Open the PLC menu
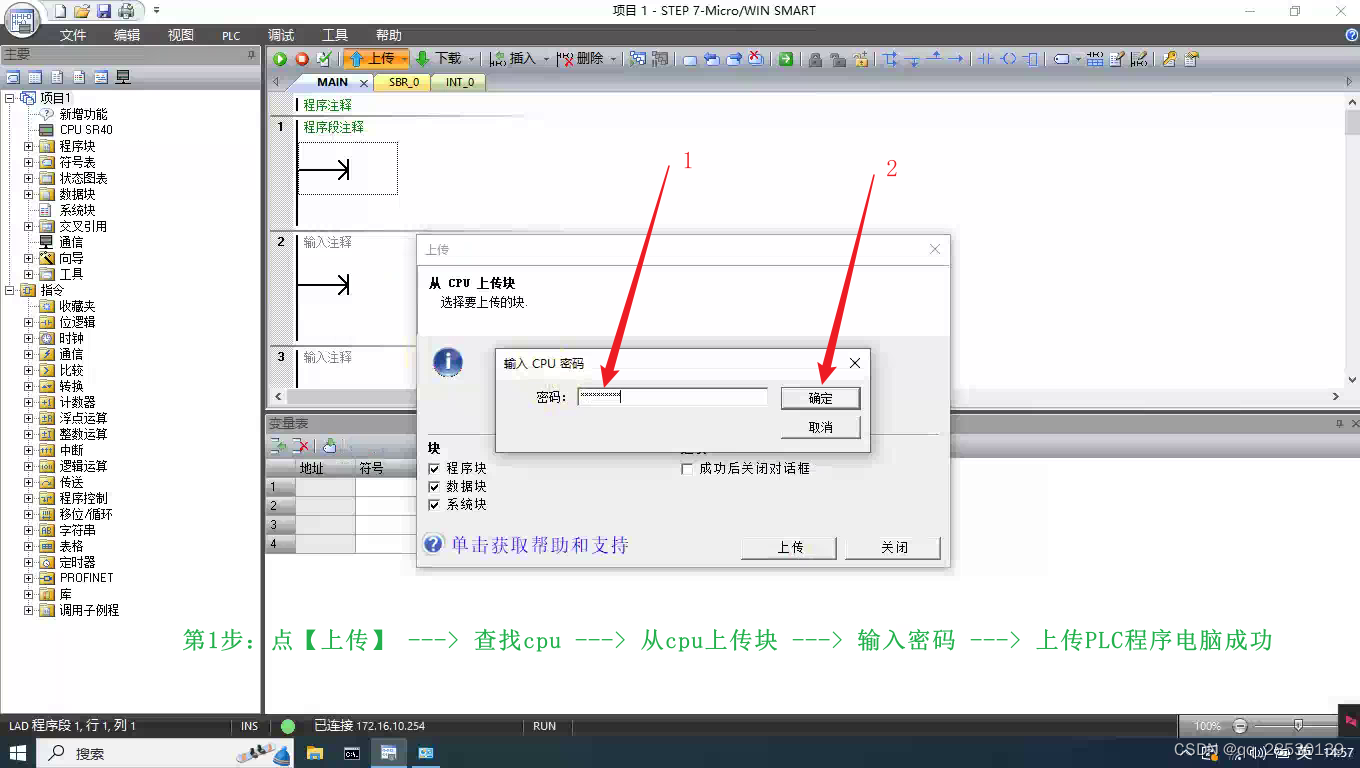Viewport: 1360px width, 768px height. [x=231, y=35]
